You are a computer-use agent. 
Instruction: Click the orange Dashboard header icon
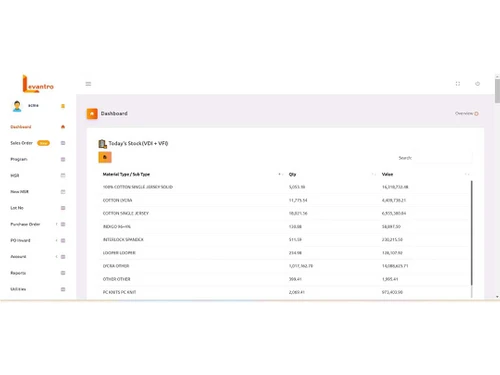92,114
